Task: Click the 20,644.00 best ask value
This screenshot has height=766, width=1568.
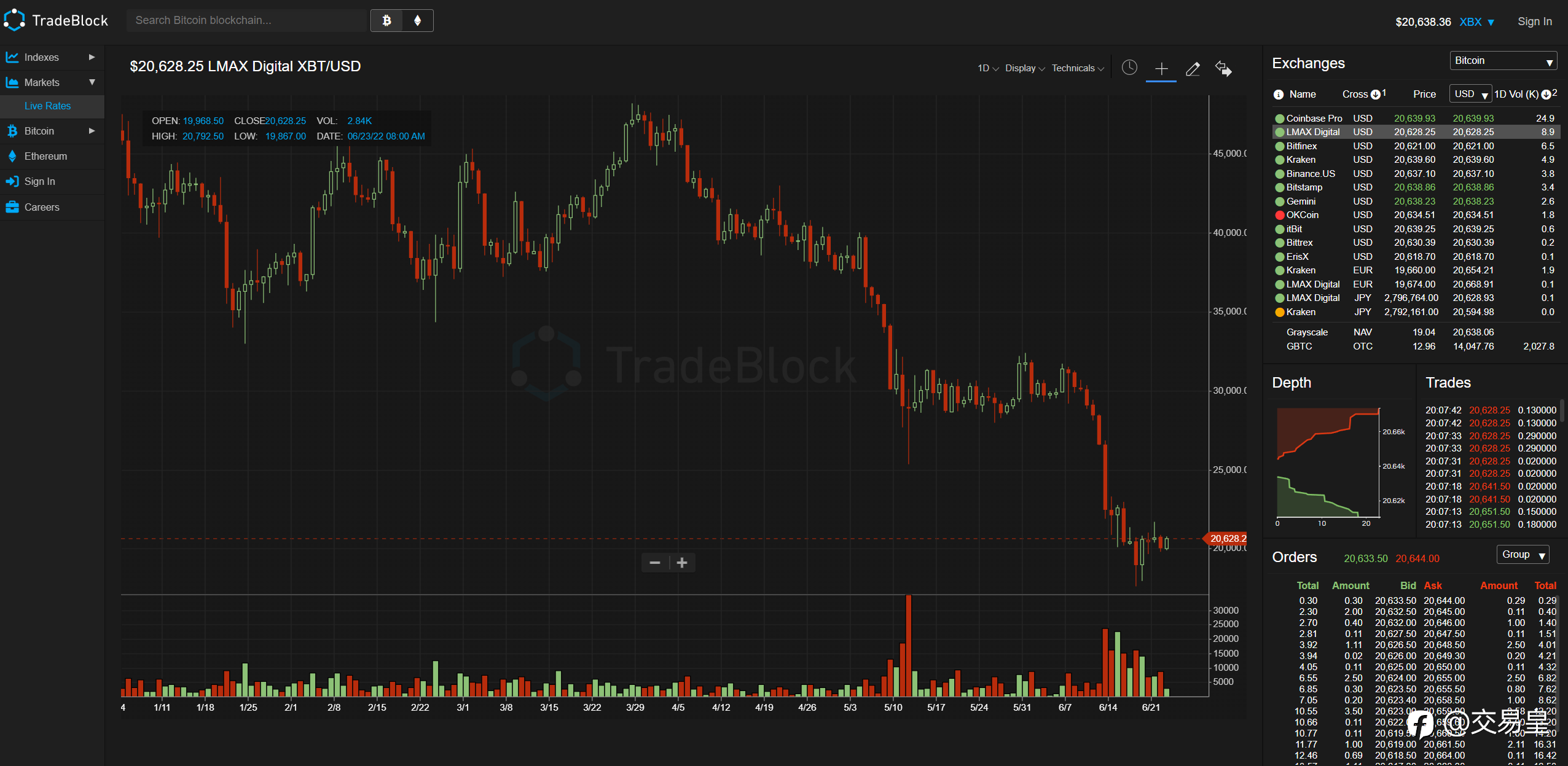Action: point(1417,558)
